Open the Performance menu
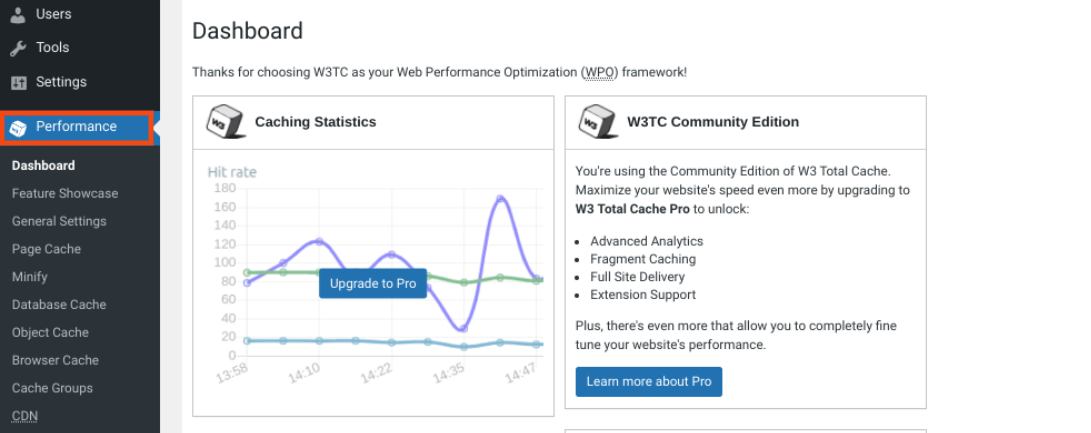Viewport: 1091px width, 433px height. coord(76,127)
